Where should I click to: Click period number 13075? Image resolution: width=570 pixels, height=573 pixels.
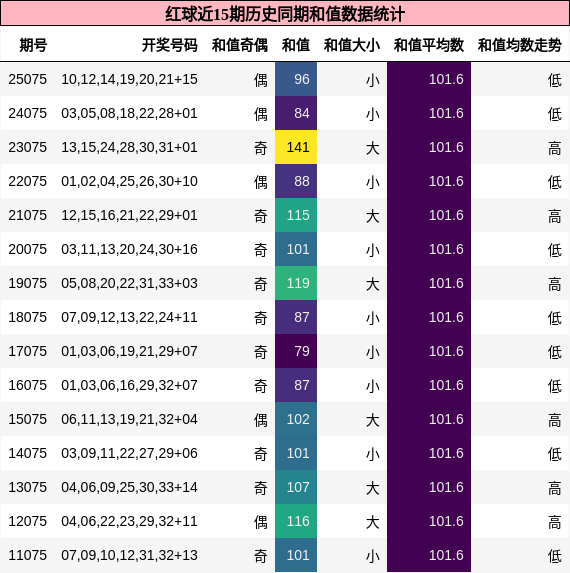coord(27,487)
